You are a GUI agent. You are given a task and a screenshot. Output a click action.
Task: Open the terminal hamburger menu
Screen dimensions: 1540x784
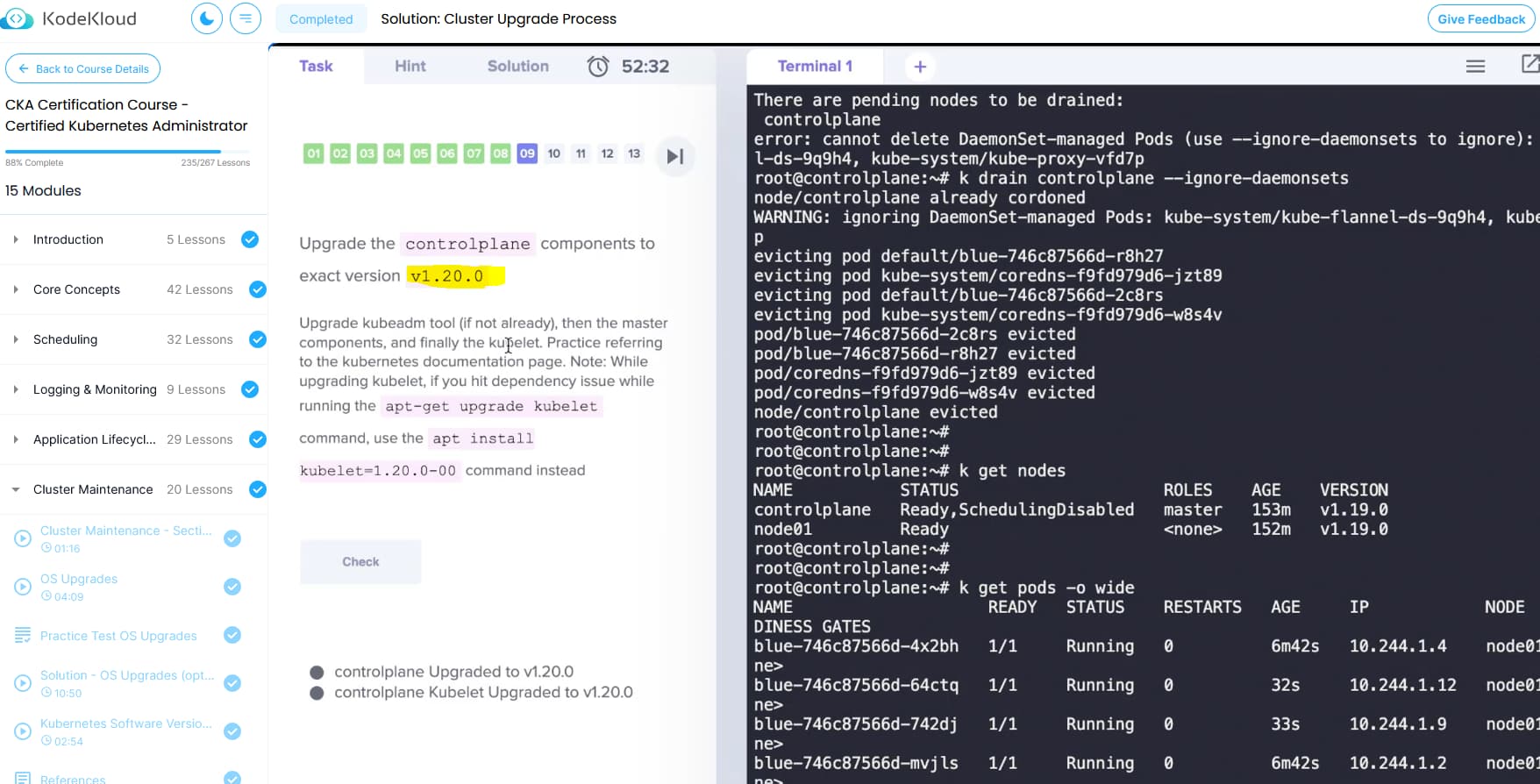[x=1476, y=66]
